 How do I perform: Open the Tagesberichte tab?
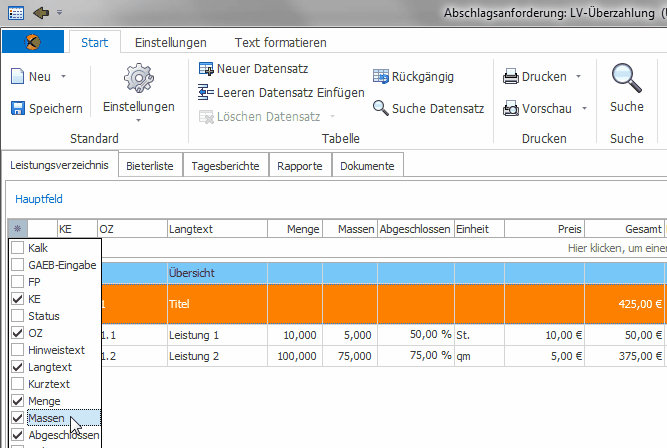[226, 166]
